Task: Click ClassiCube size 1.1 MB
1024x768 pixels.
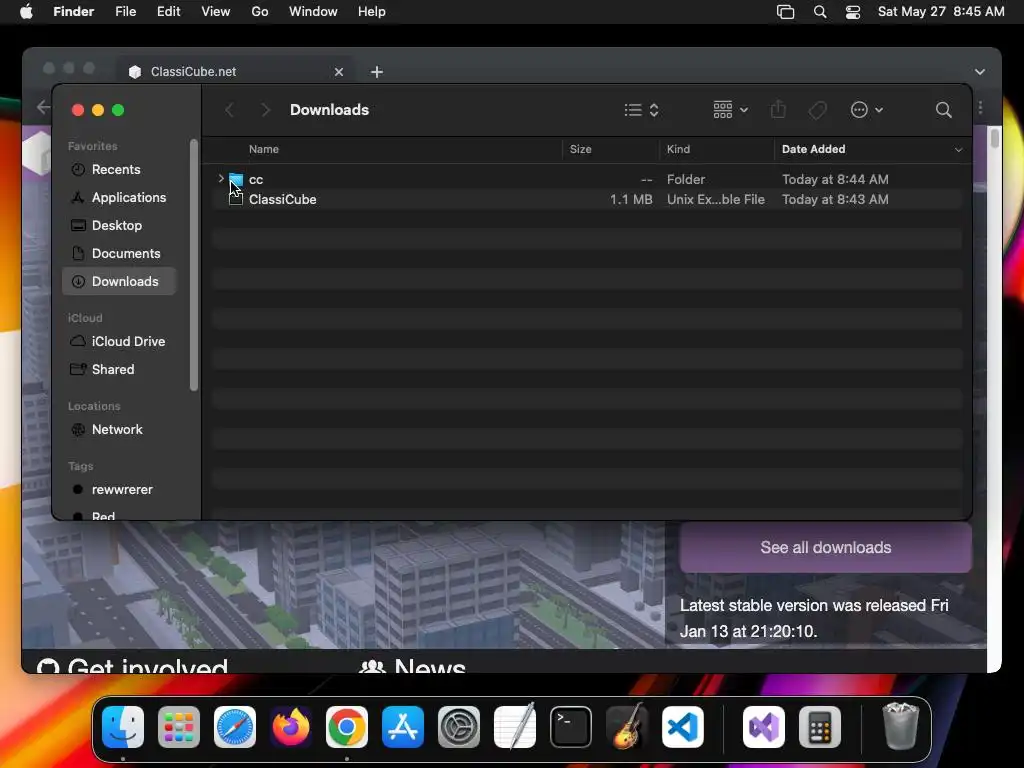Action: click(x=631, y=199)
